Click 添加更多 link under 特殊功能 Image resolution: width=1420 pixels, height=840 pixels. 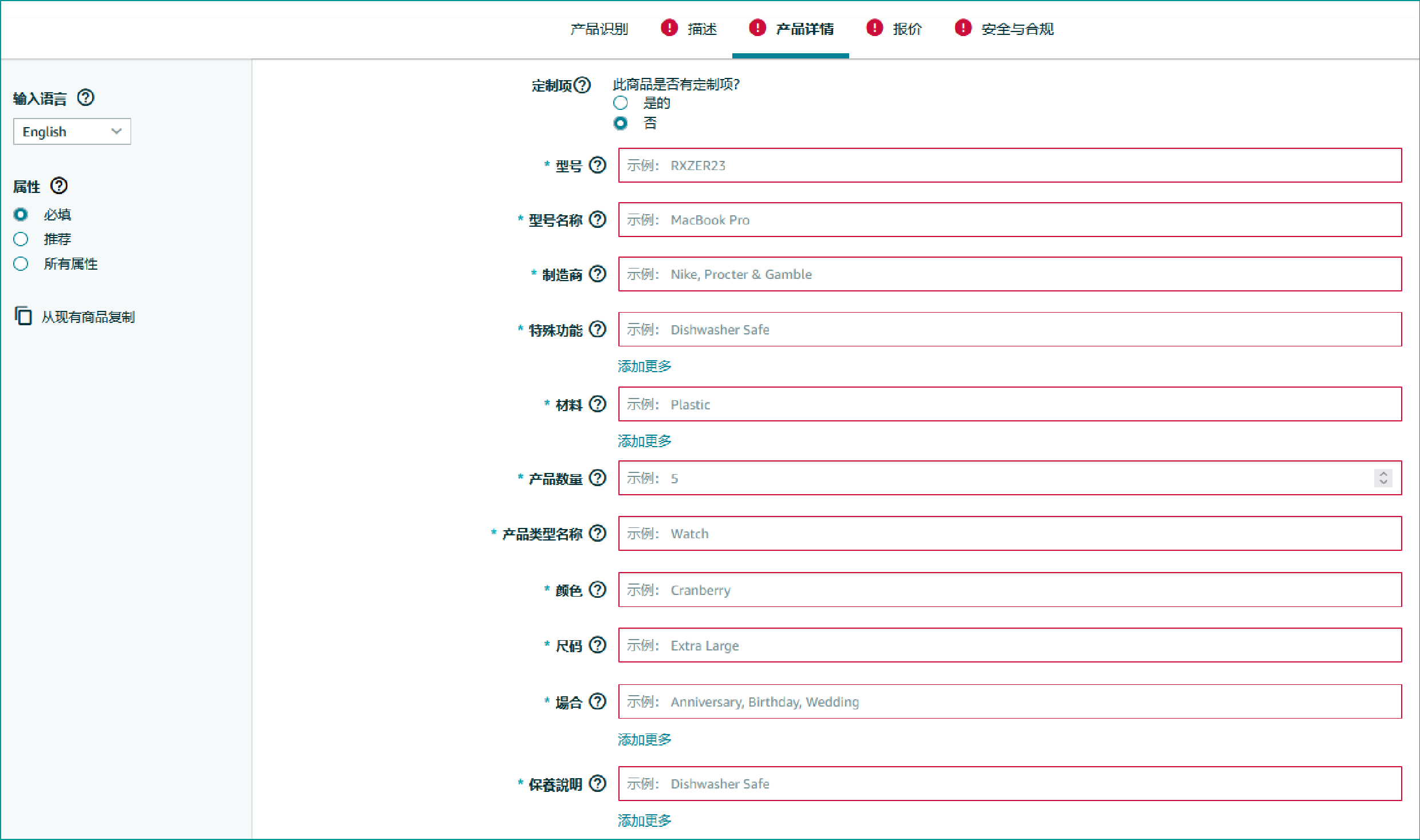pyautogui.click(x=645, y=366)
